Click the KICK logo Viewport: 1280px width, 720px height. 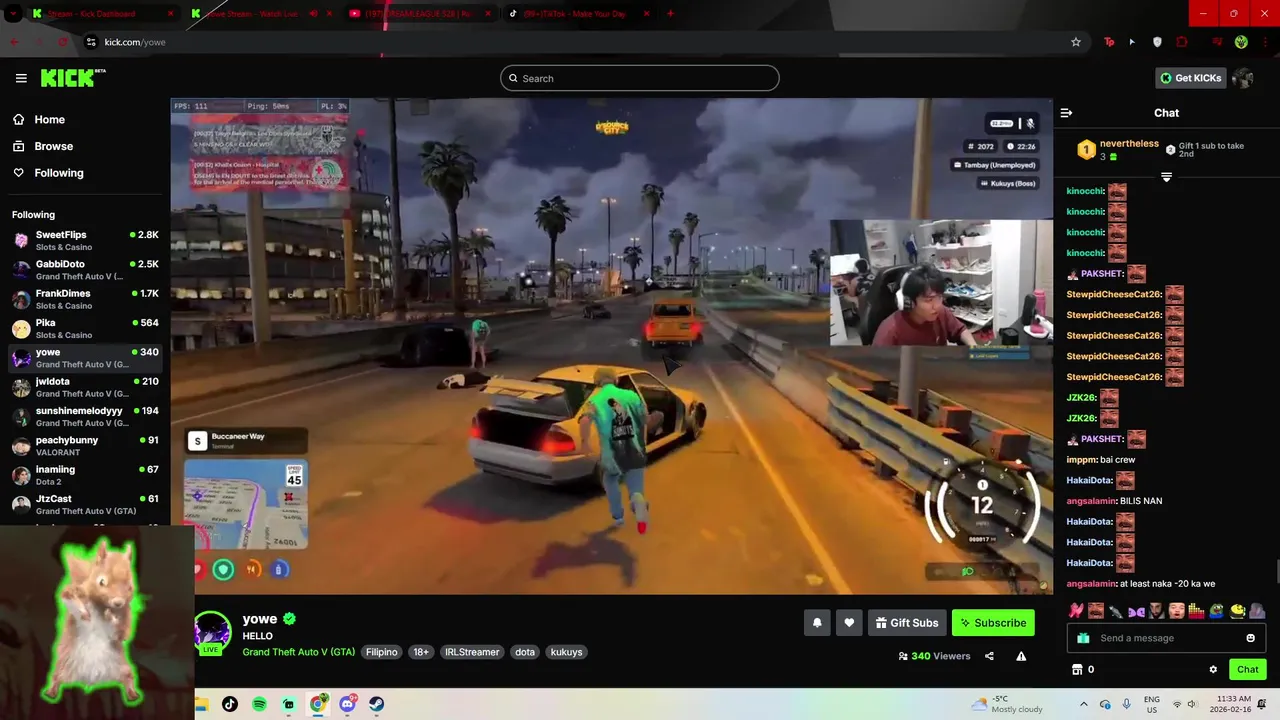[73, 78]
